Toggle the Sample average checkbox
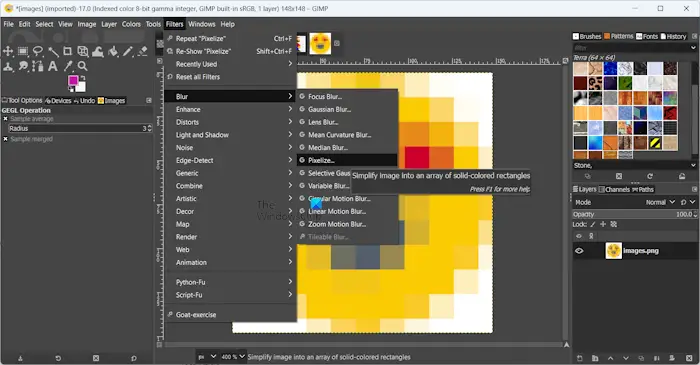 pos(6,119)
